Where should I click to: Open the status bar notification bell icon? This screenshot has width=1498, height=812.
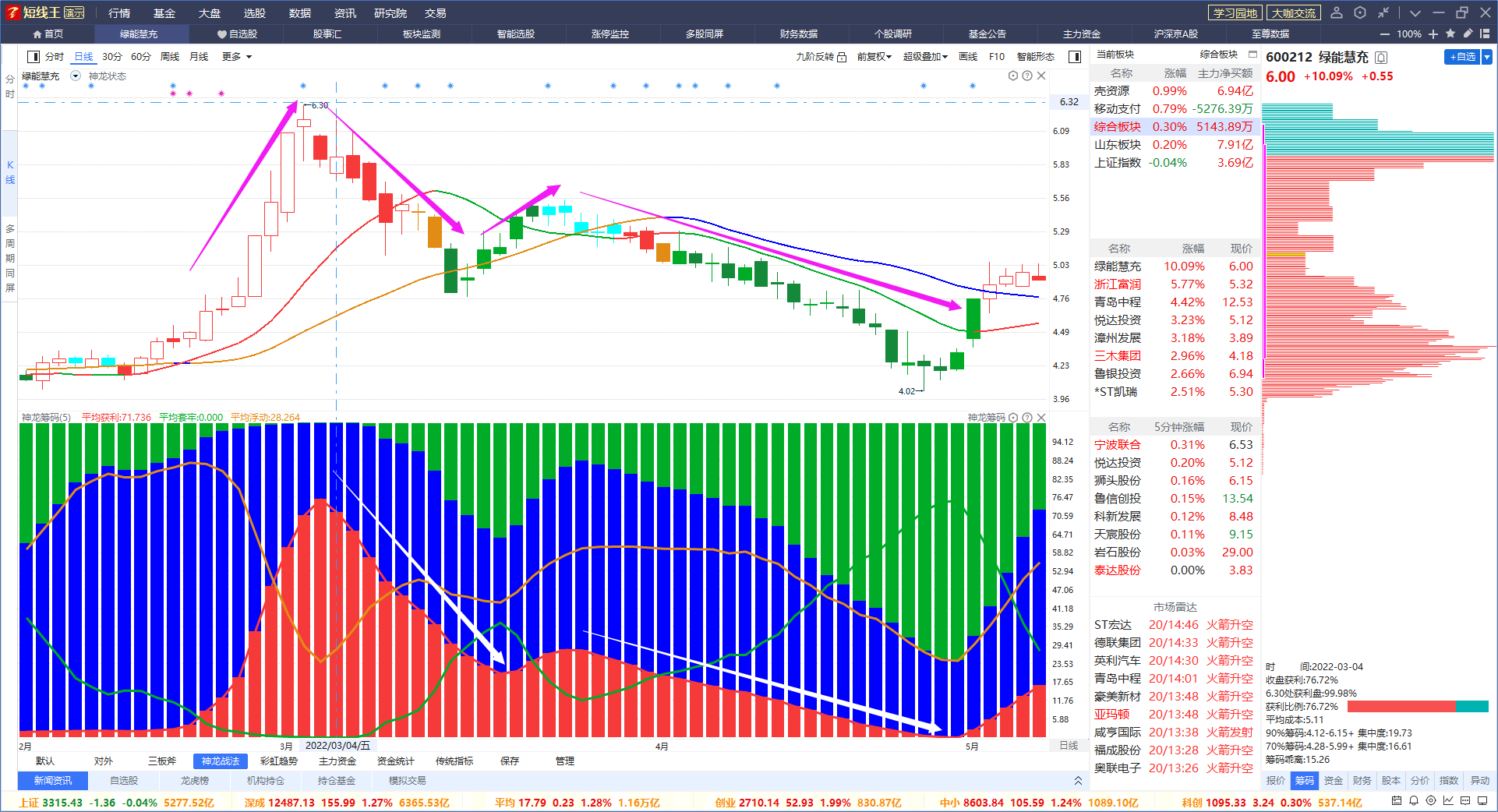click(x=1414, y=801)
